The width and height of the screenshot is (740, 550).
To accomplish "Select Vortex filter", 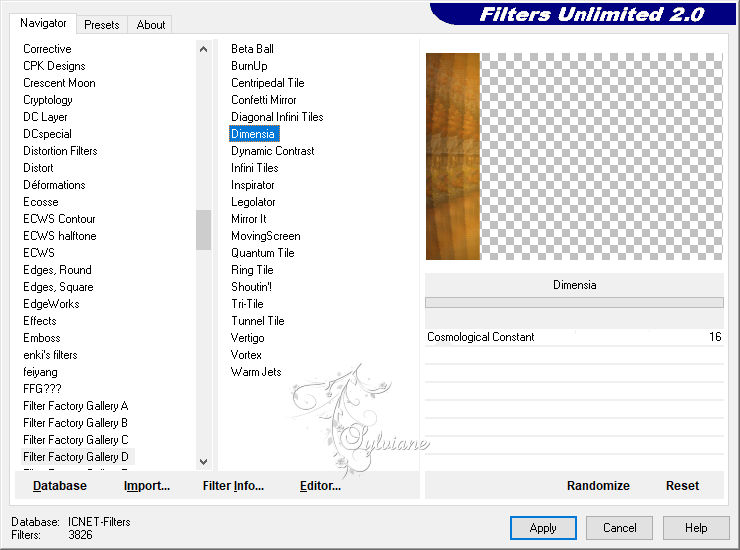I will pos(246,355).
